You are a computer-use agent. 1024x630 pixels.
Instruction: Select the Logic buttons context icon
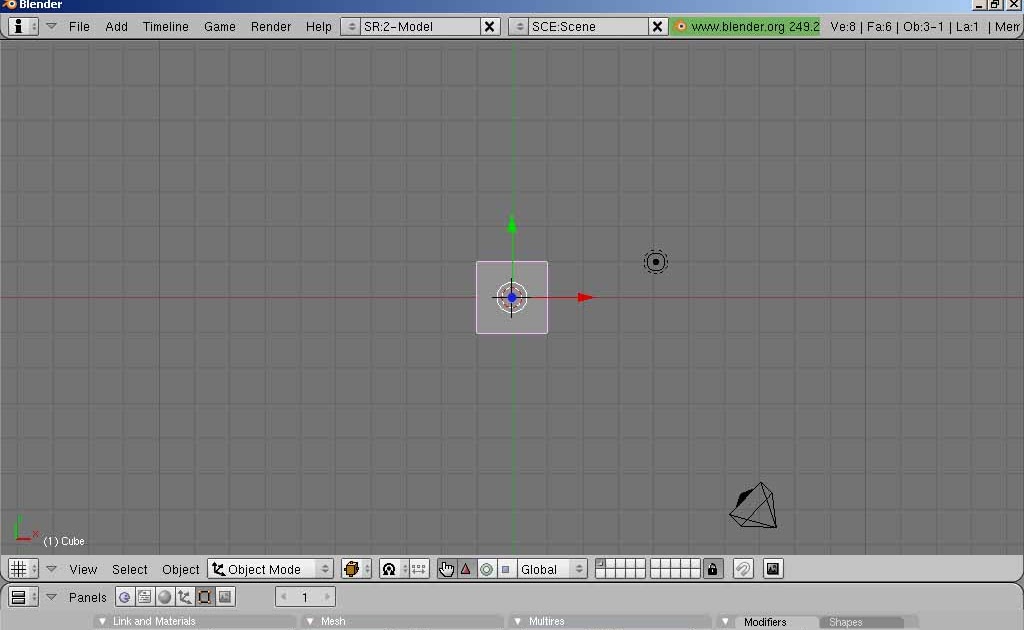coord(123,597)
